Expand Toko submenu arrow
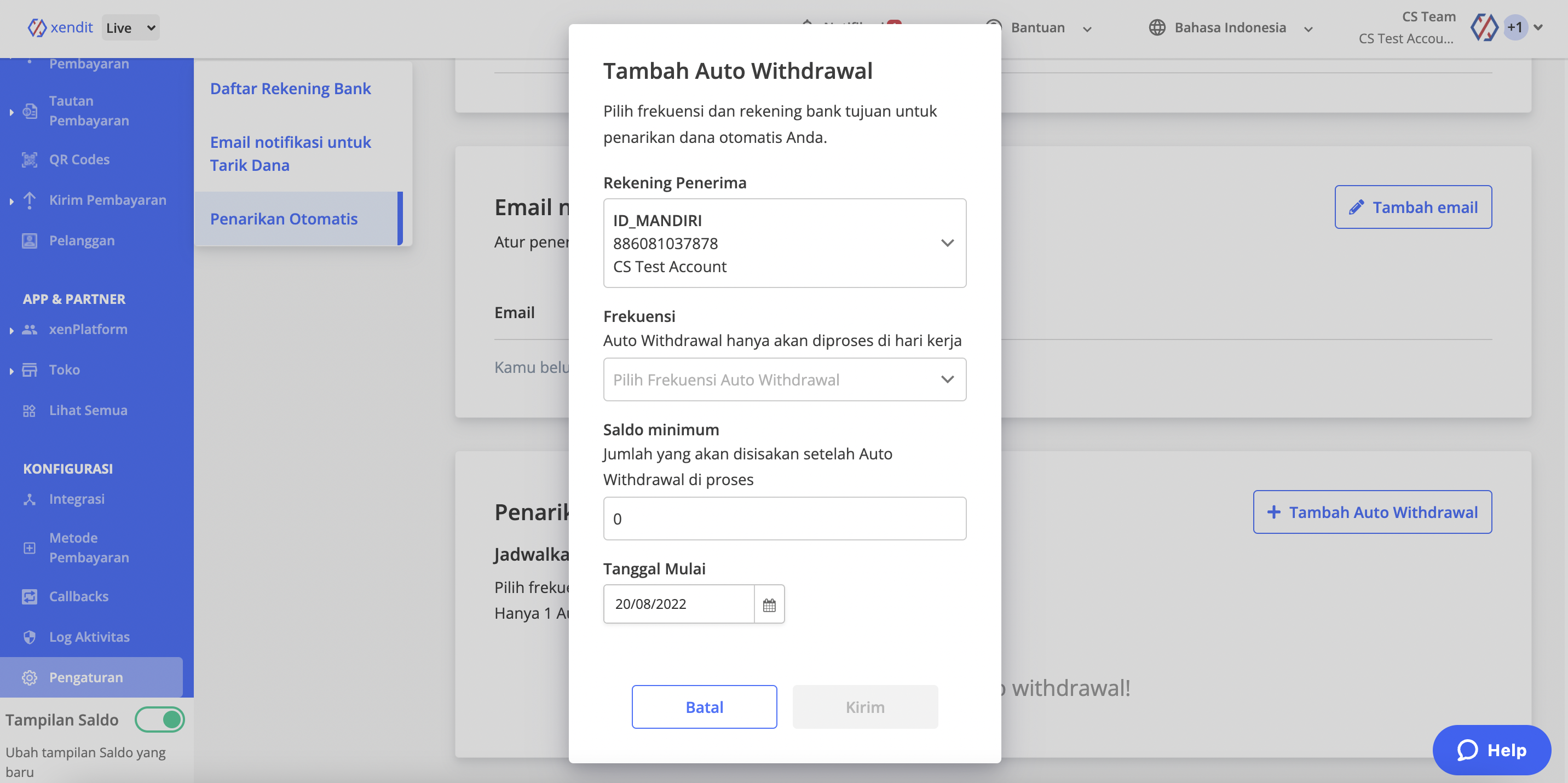 (11, 371)
